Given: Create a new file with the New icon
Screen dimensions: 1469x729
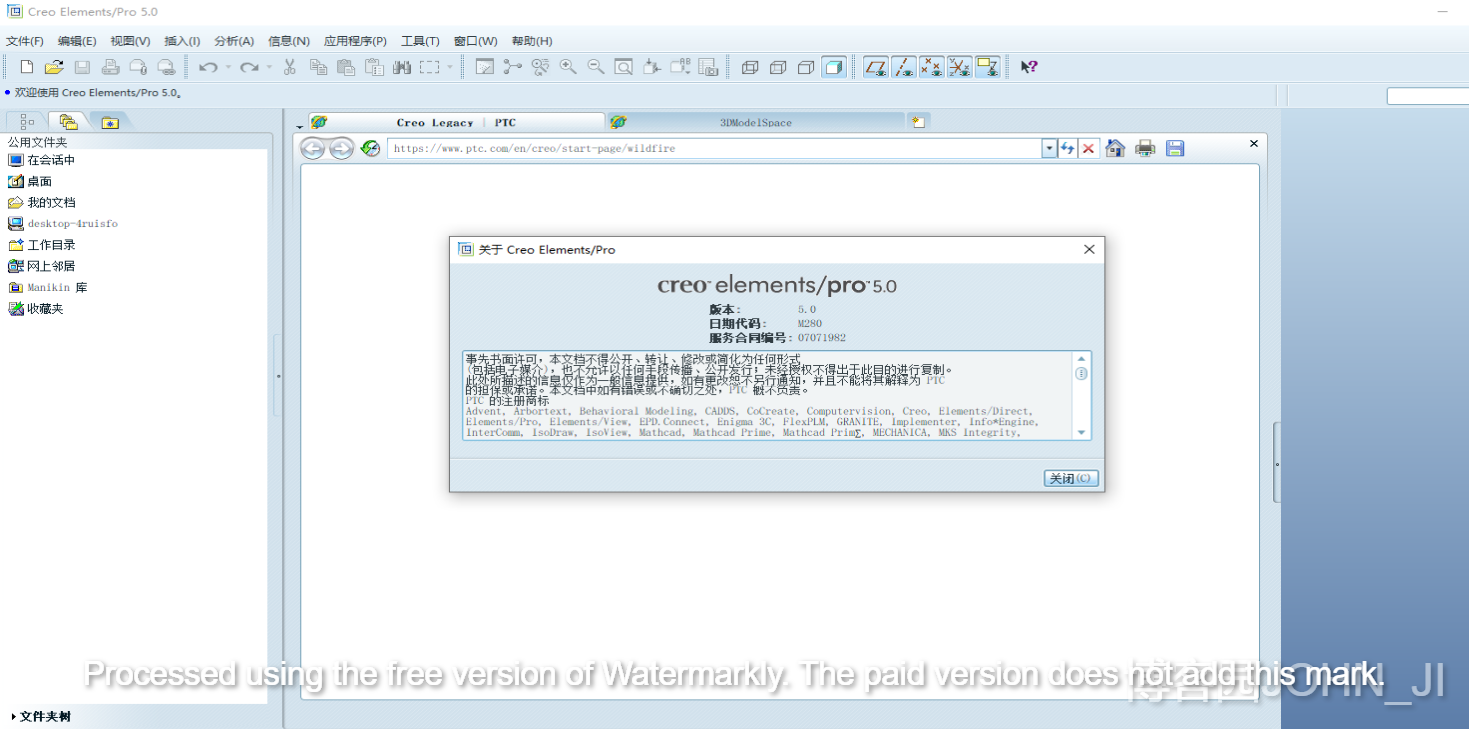Looking at the screenshot, I should coord(27,67).
